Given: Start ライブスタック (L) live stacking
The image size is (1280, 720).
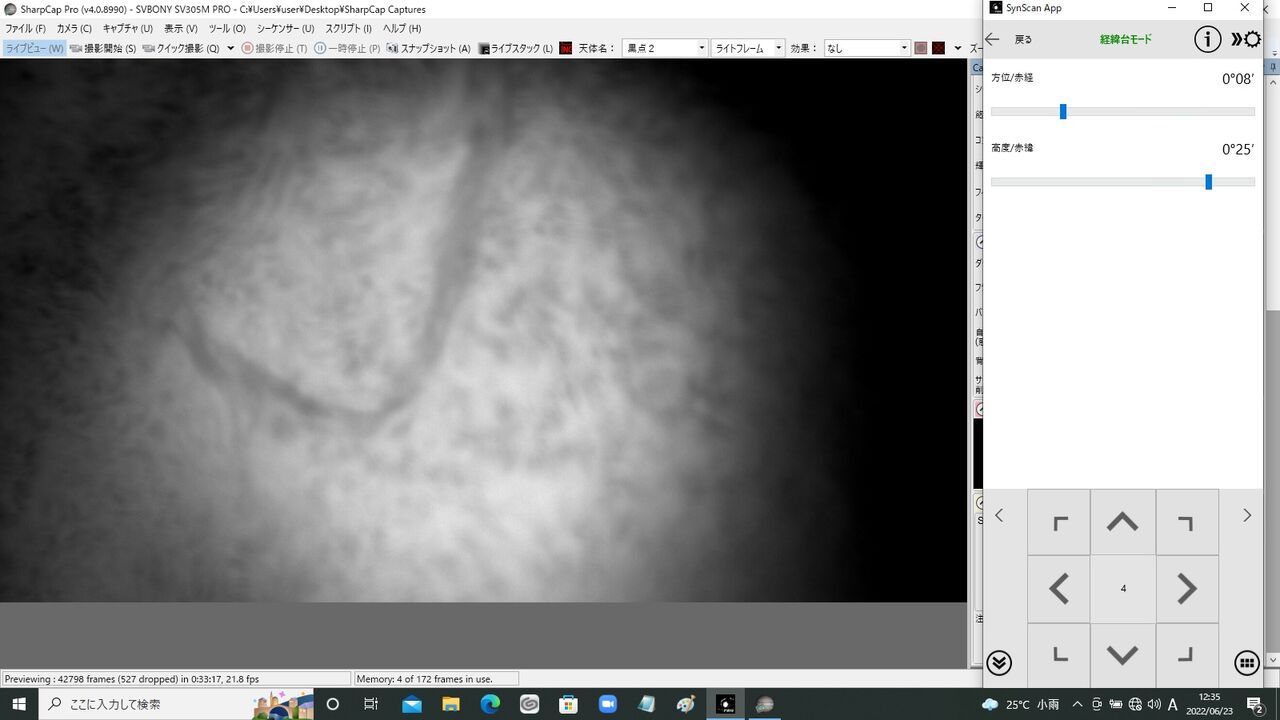Looking at the screenshot, I should point(515,48).
